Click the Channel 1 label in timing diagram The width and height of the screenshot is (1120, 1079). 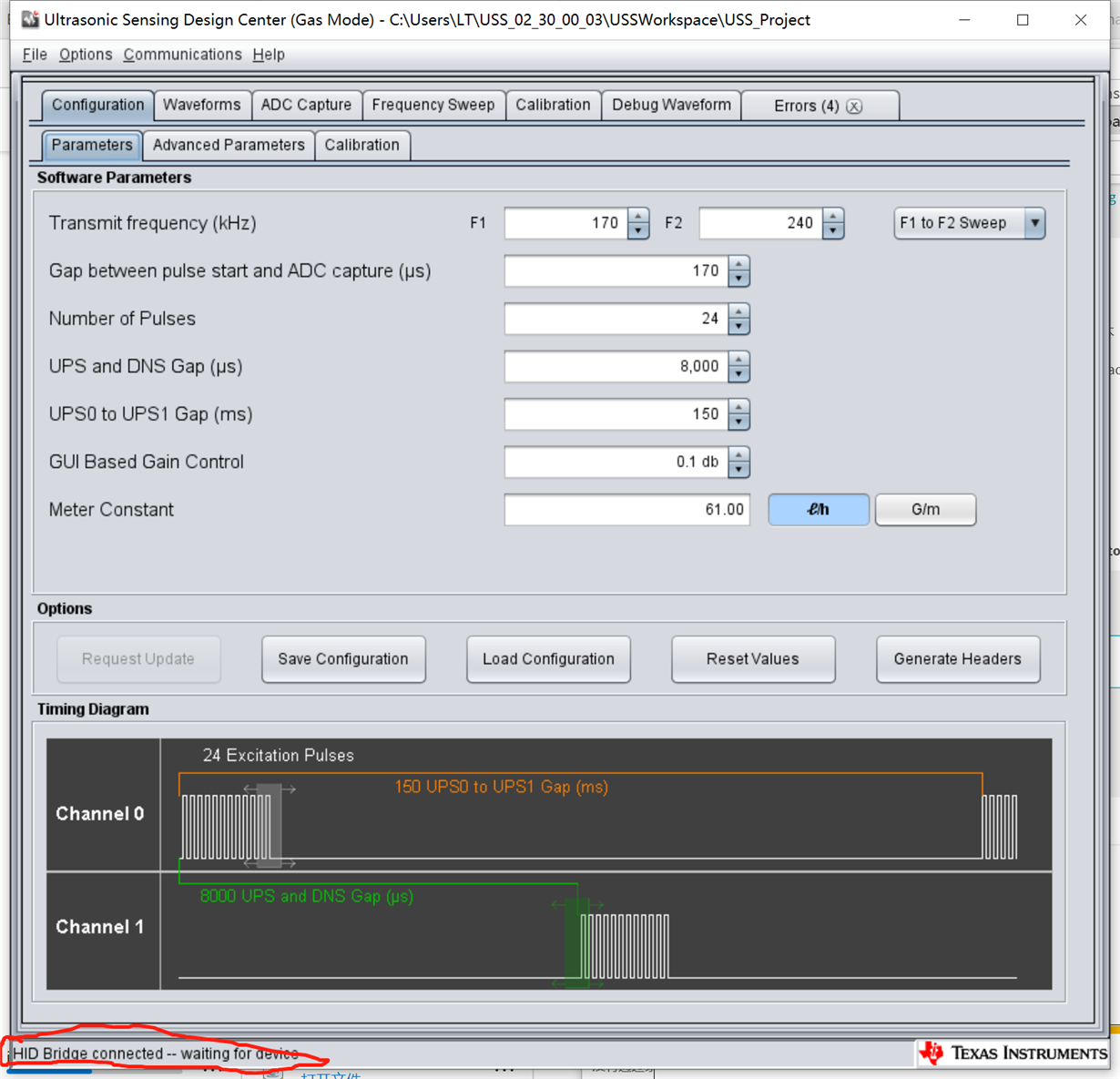pos(100,927)
